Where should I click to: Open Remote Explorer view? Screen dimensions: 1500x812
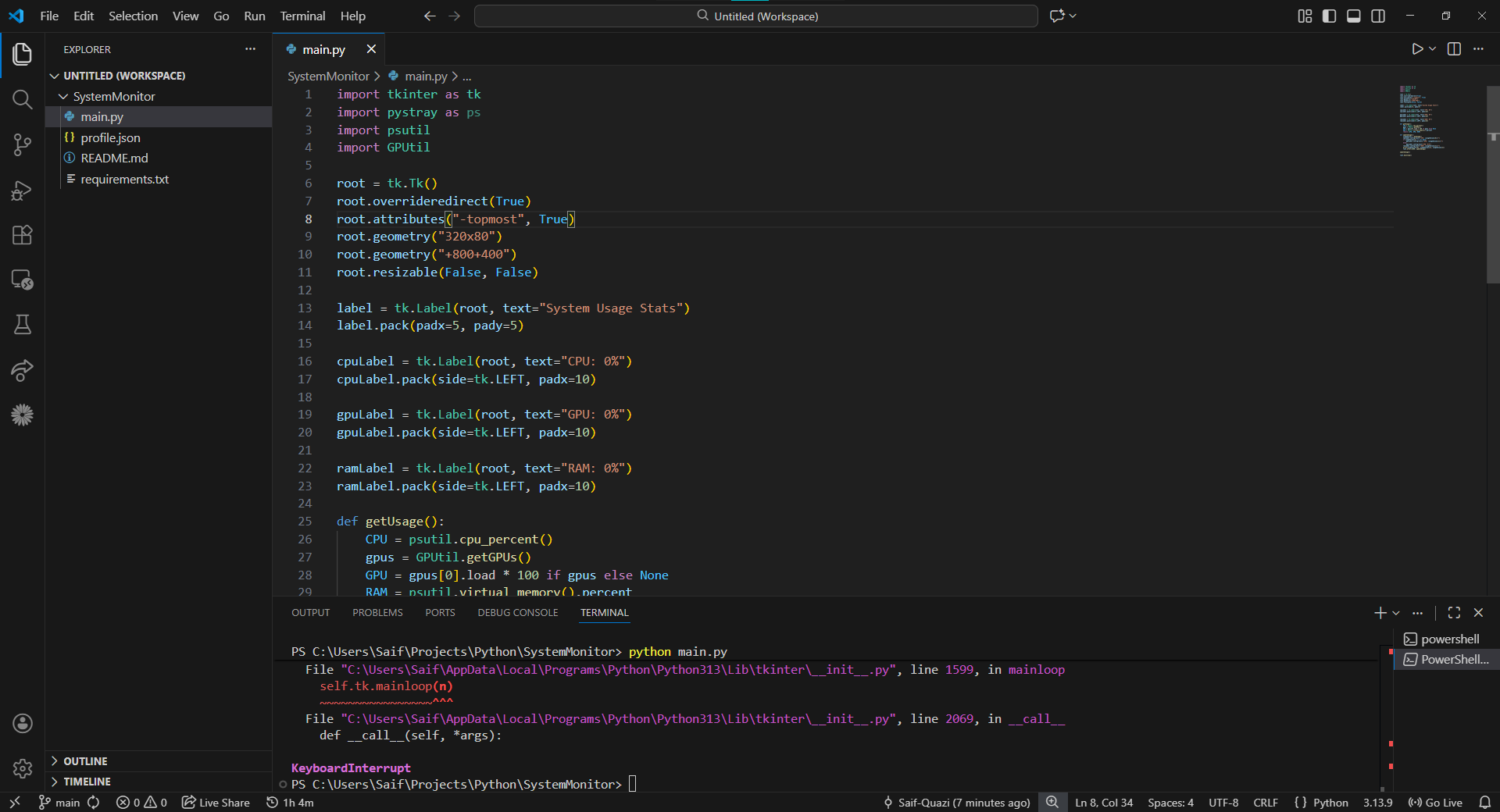(x=22, y=280)
